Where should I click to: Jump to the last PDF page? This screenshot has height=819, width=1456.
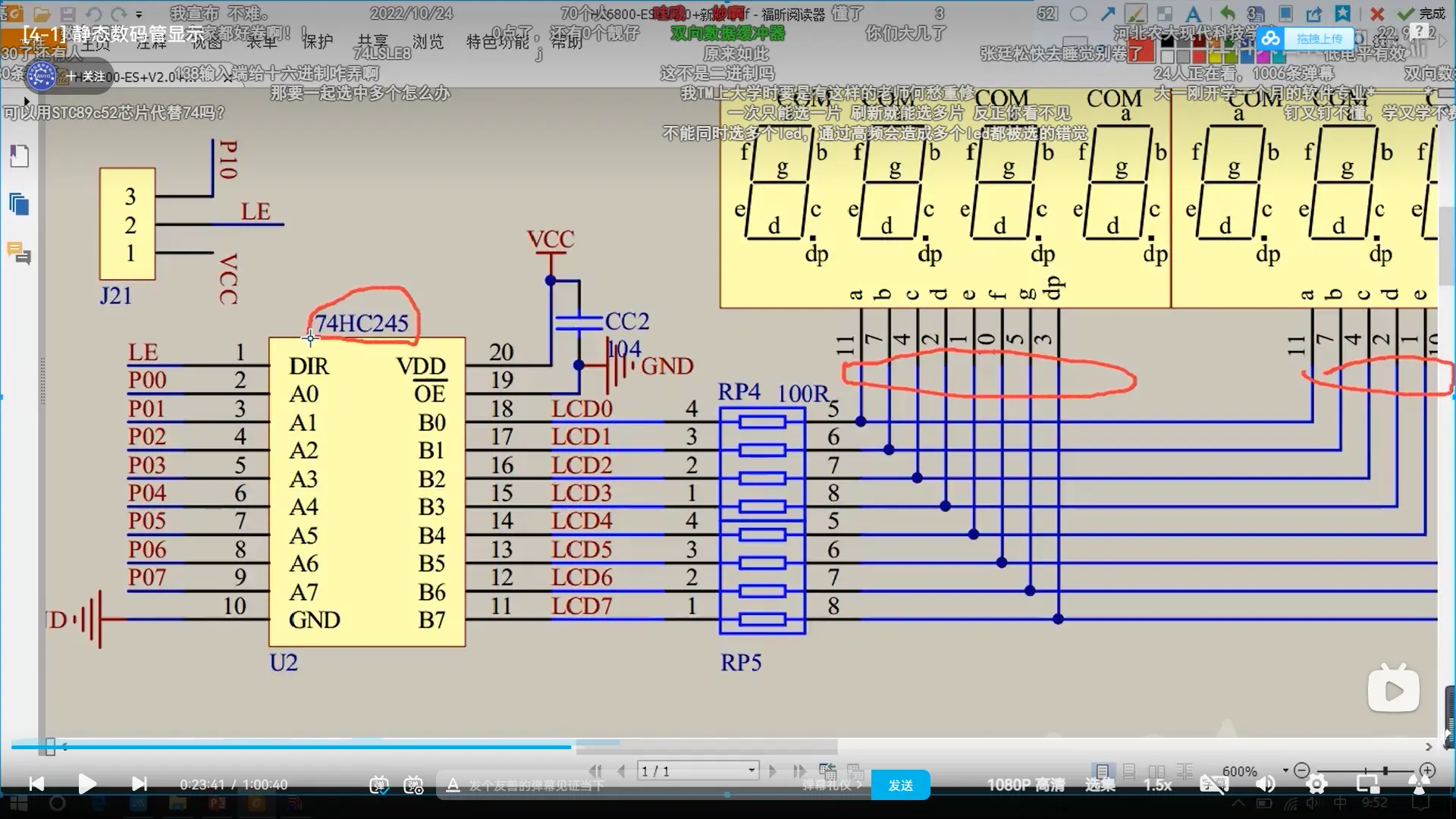pos(799,770)
